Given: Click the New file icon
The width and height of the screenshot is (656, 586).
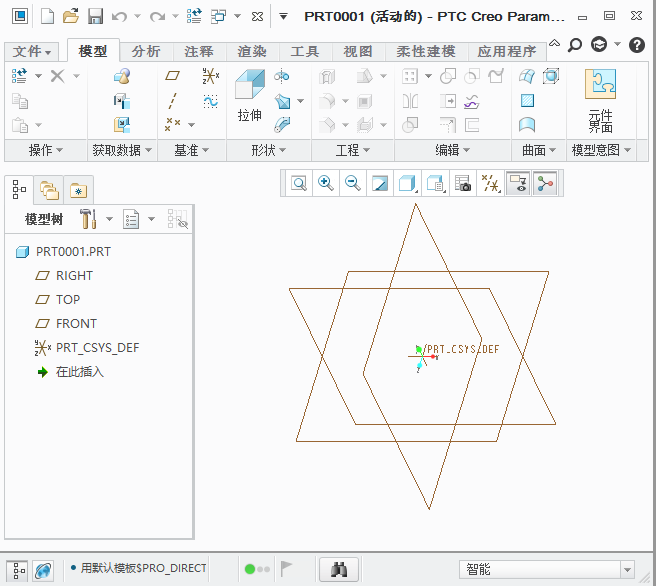Looking at the screenshot, I should pyautogui.click(x=47, y=17).
